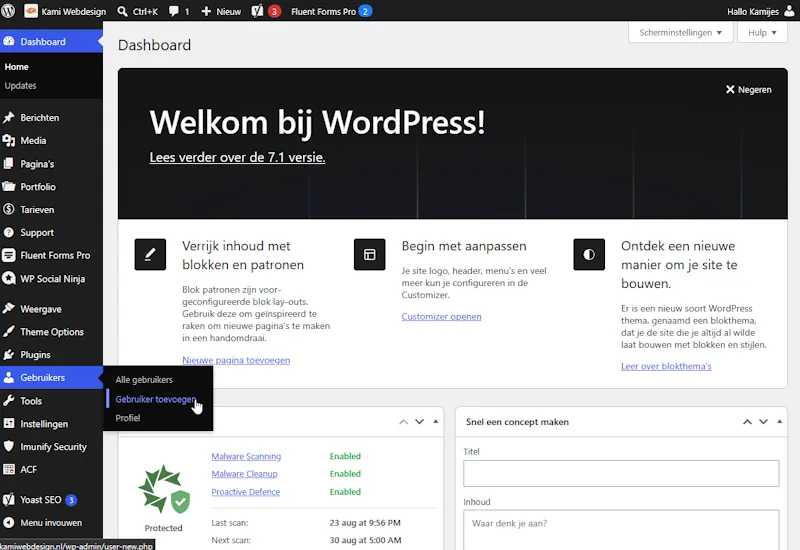The width and height of the screenshot is (800, 550).
Task: Click the plus Nieuw icon
Action: (206, 11)
